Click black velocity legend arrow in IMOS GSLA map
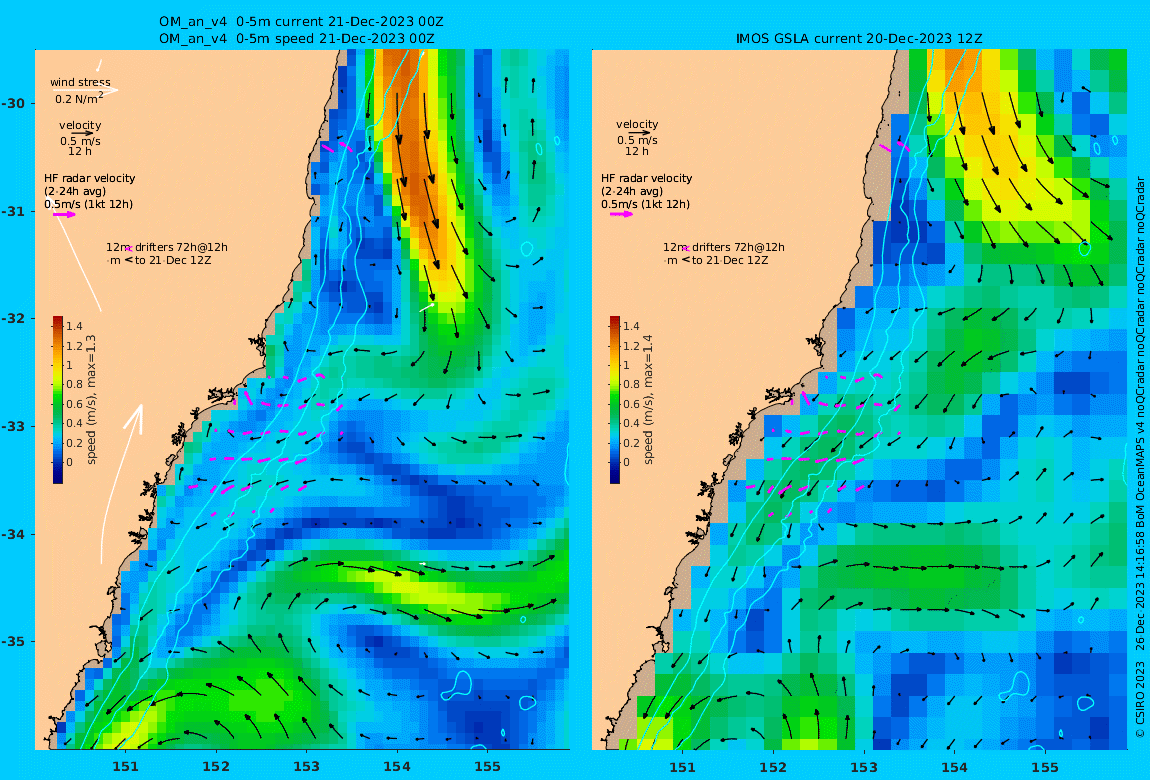Screen dimensions: 1150x780 639,133
